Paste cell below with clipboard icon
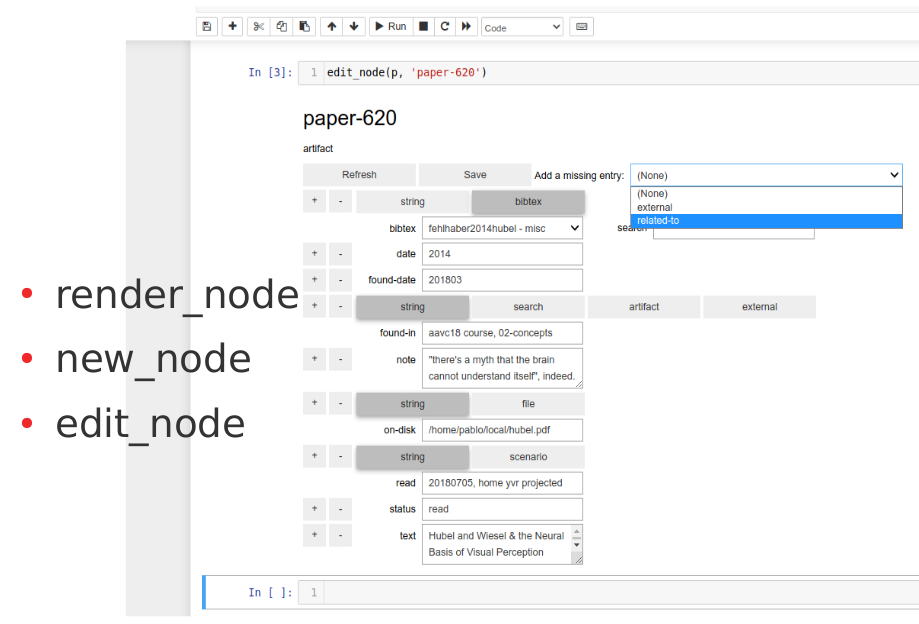Screen dimensions: 919x624 point(305,27)
